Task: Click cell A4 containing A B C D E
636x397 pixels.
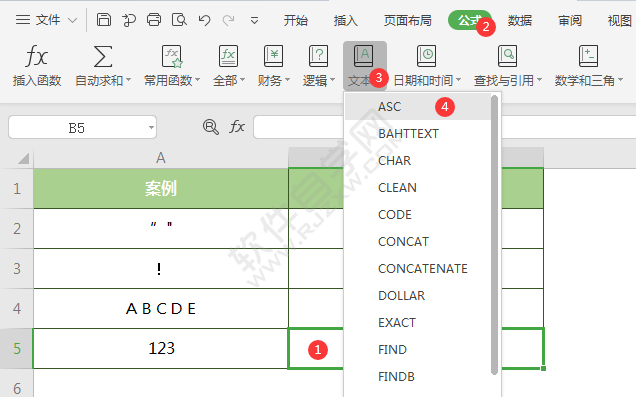Action: pos(161,309)
